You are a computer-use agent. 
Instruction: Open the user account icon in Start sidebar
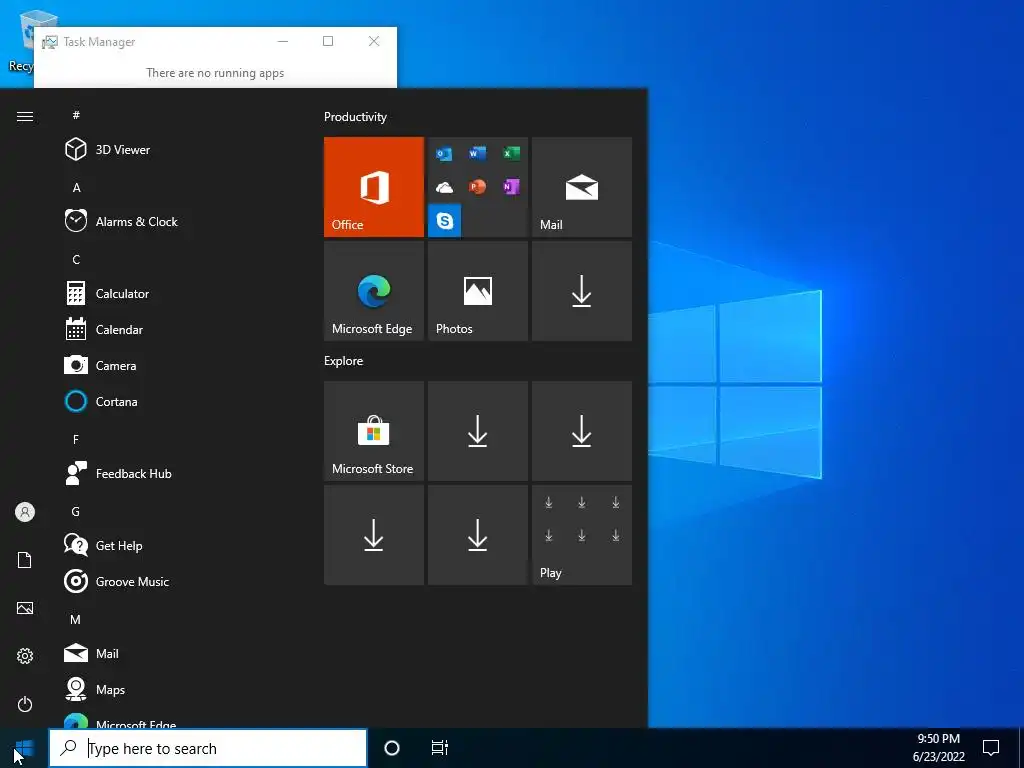25,512
